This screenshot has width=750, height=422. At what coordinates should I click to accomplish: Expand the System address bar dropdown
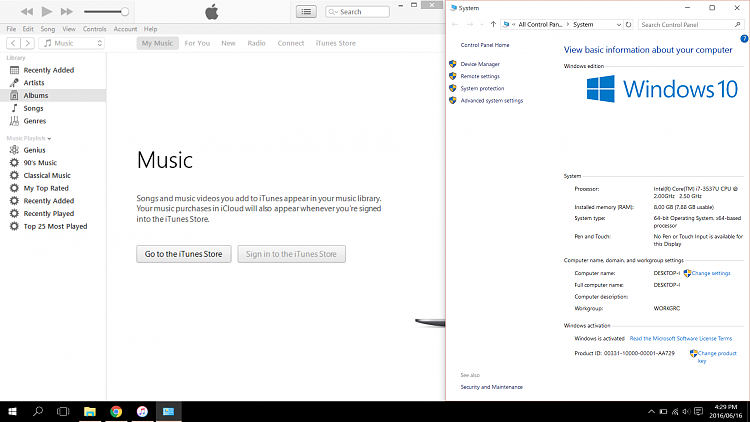click(x=618, y=24)
